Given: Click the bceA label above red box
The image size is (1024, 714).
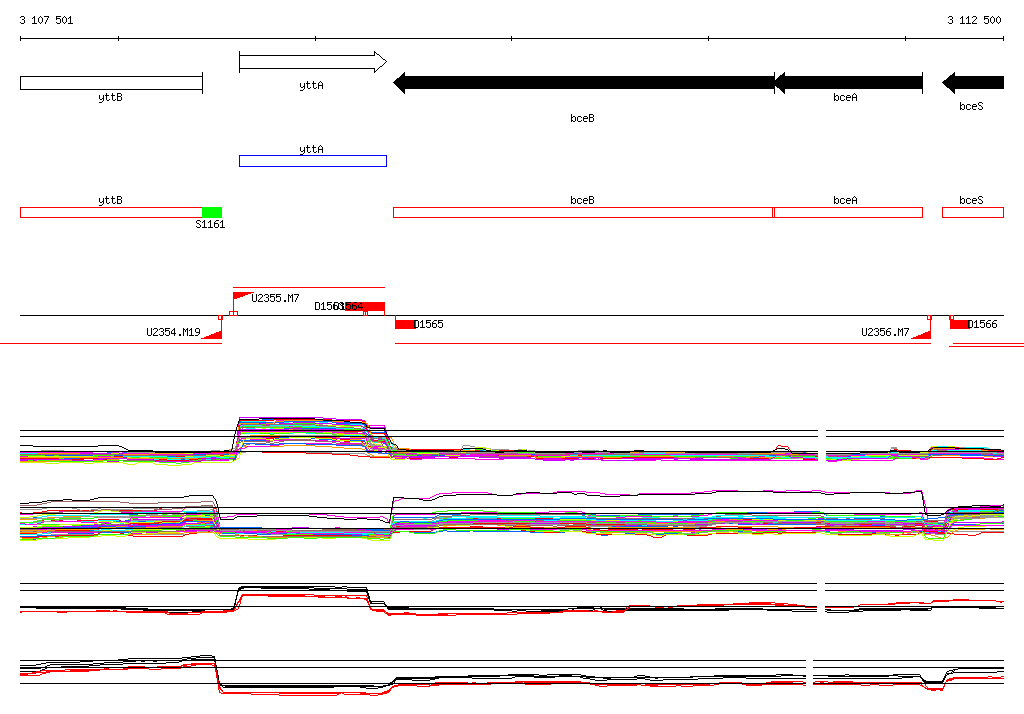Looking at the screenshot, I should pos(845,200).
